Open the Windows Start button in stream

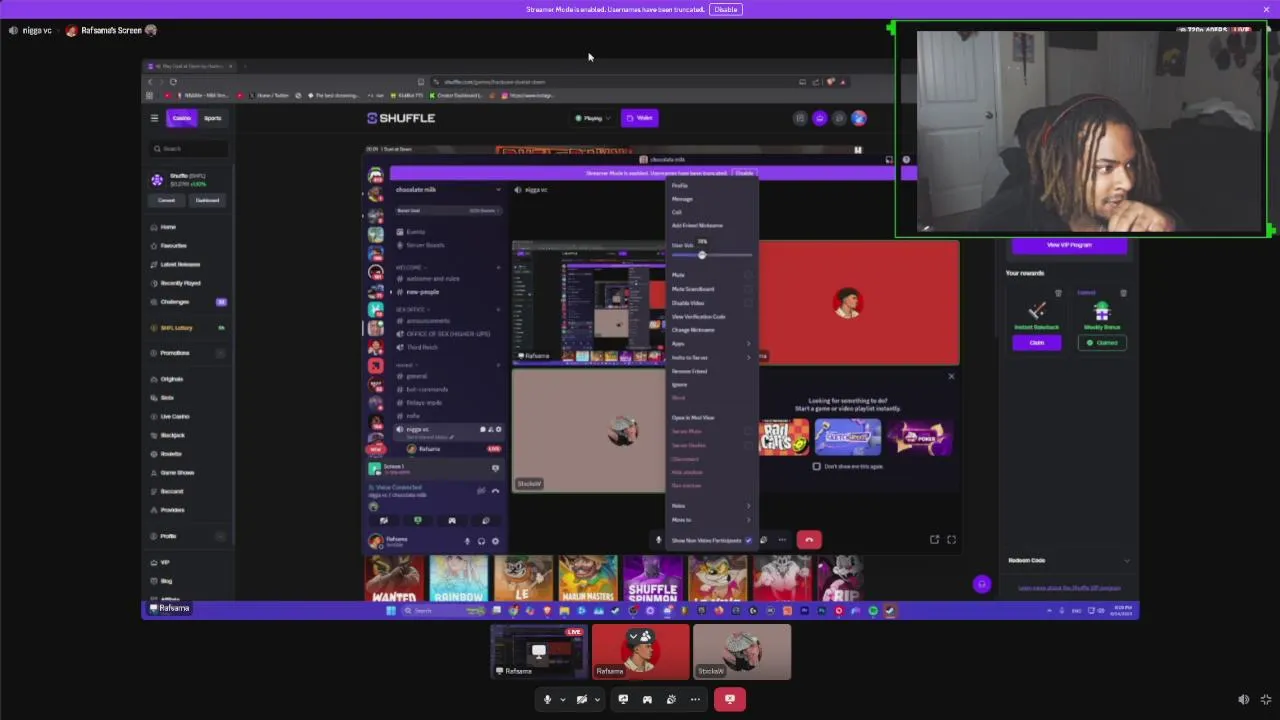coord(391,611)
